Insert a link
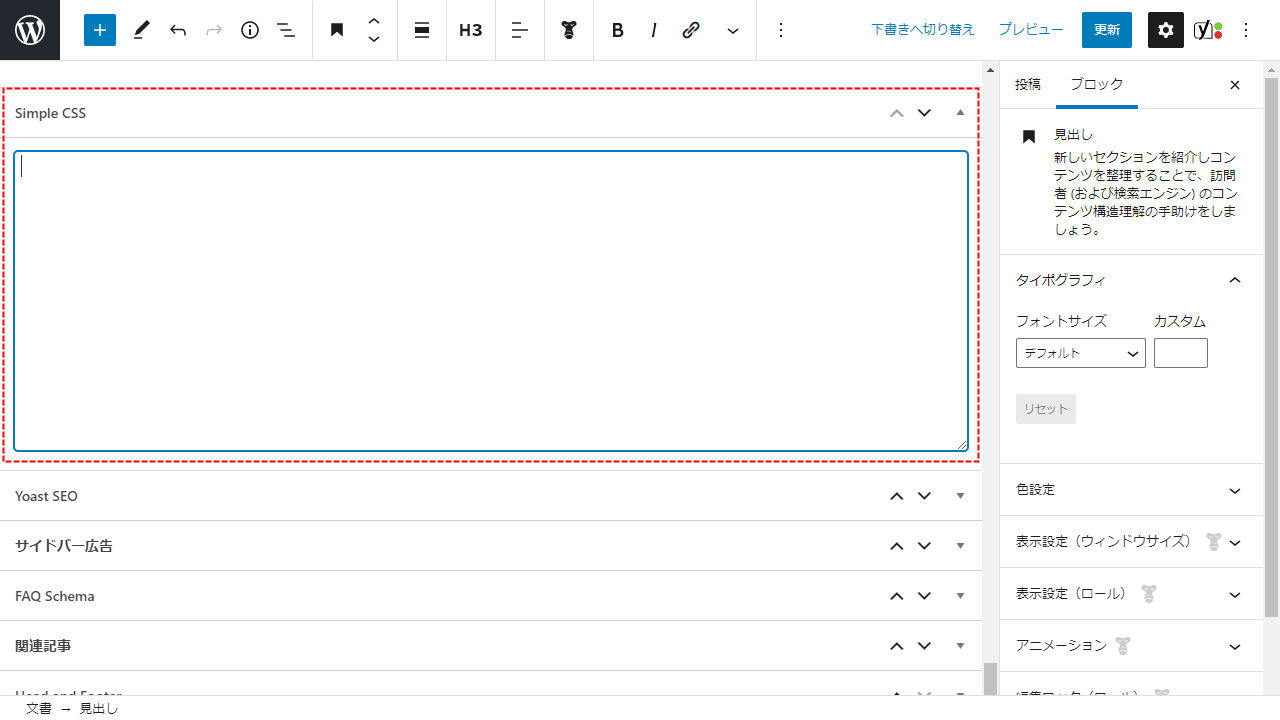This screenshot has height=720, width=1280. (691, 30)
